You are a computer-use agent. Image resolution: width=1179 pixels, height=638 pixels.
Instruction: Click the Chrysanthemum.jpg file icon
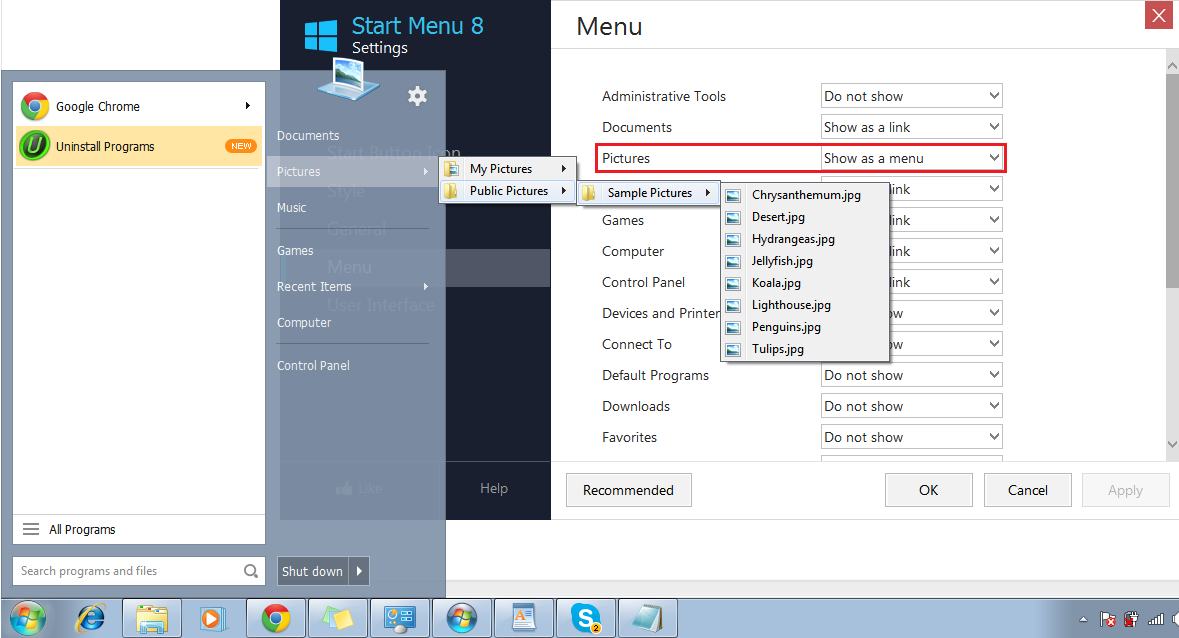coord(733,195)
